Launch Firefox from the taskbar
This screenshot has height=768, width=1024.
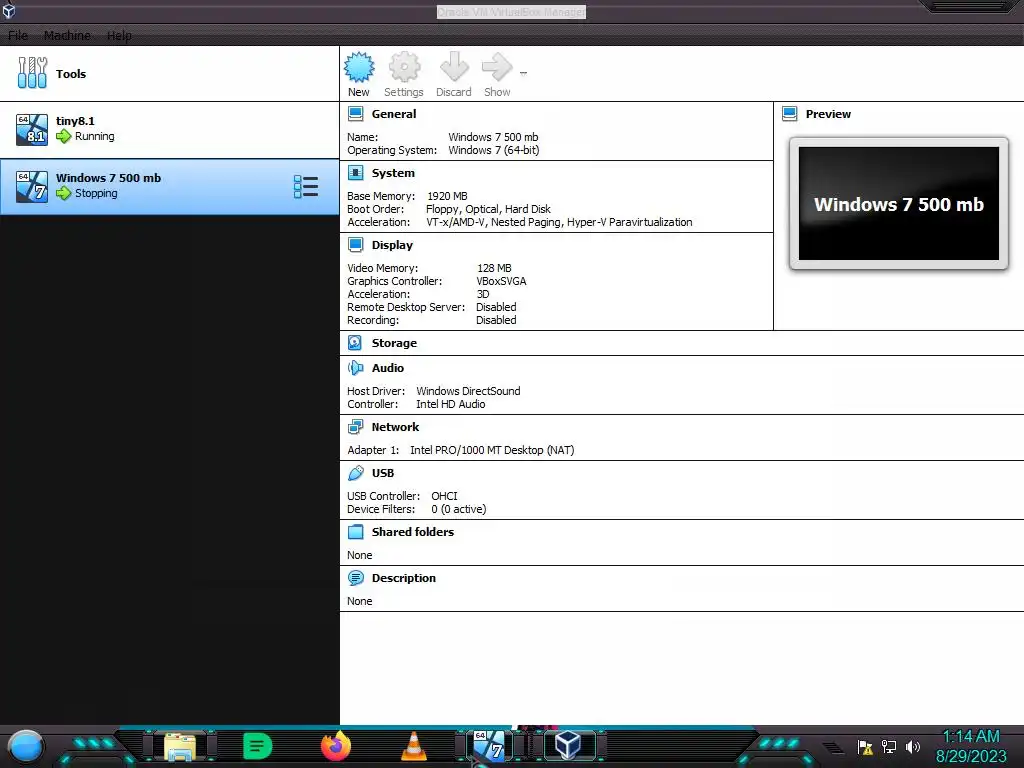(336, 746)
